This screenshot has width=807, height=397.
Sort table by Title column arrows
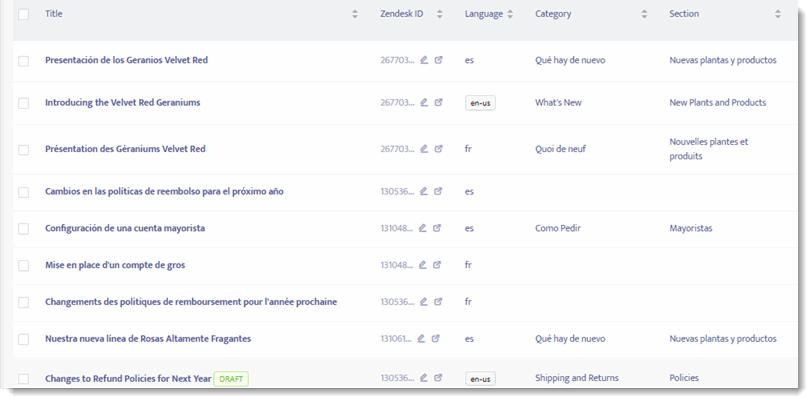(355, 14)
